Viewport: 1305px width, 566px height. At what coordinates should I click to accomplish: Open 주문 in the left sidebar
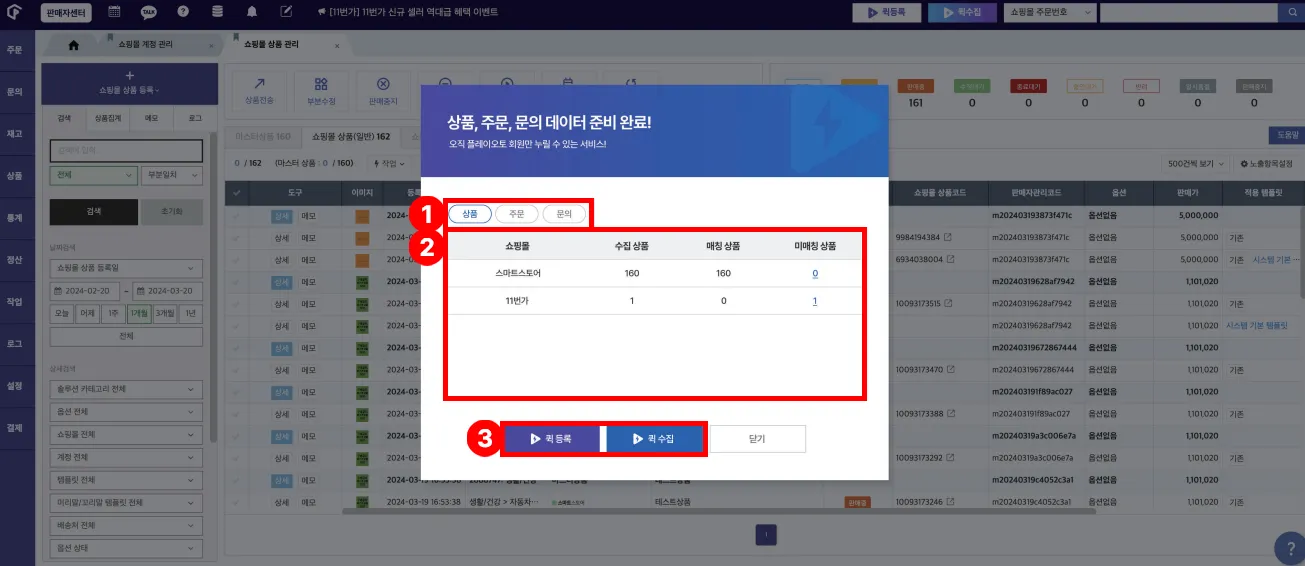[x=14, y=49]
